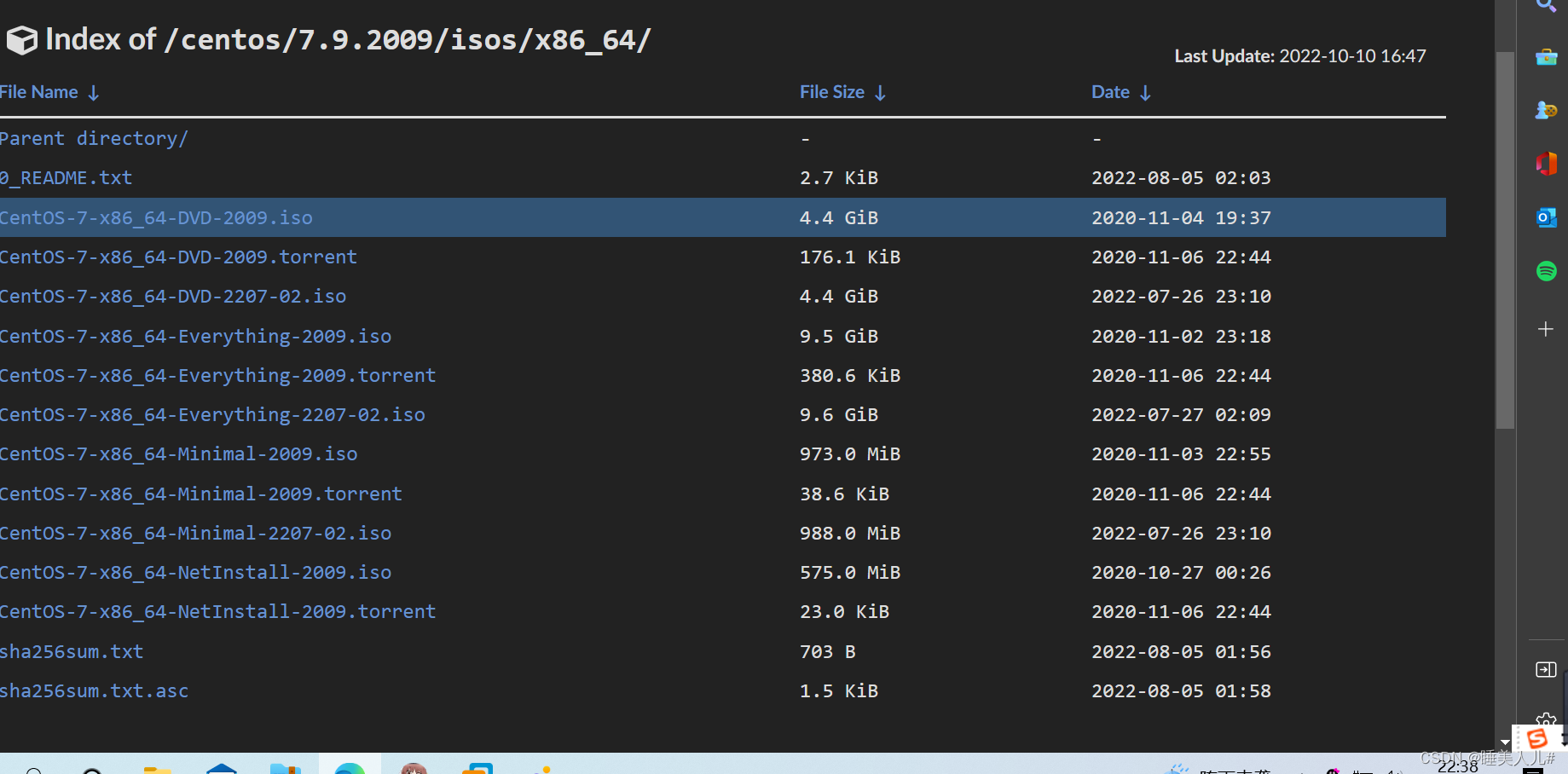Download CentOS-7-x86_64-Minimal-2207-02.iso
Screen dimensions: 1568x774
coord(196,533)
